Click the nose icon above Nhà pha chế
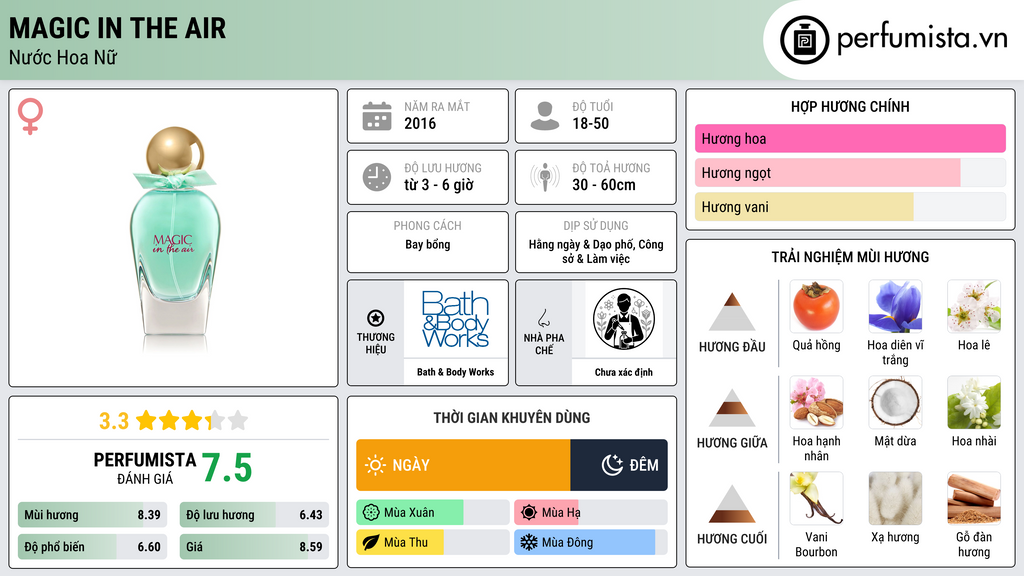The height and width of the screenshot is (576, 1024). (x=543, y=318)
